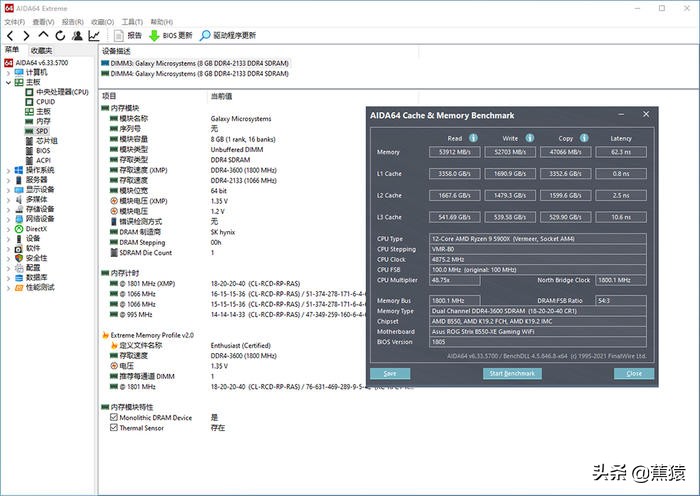700x496 pixels.
Task: Toggle the Thermal Sensor checkbox
Action: [114, 428]
